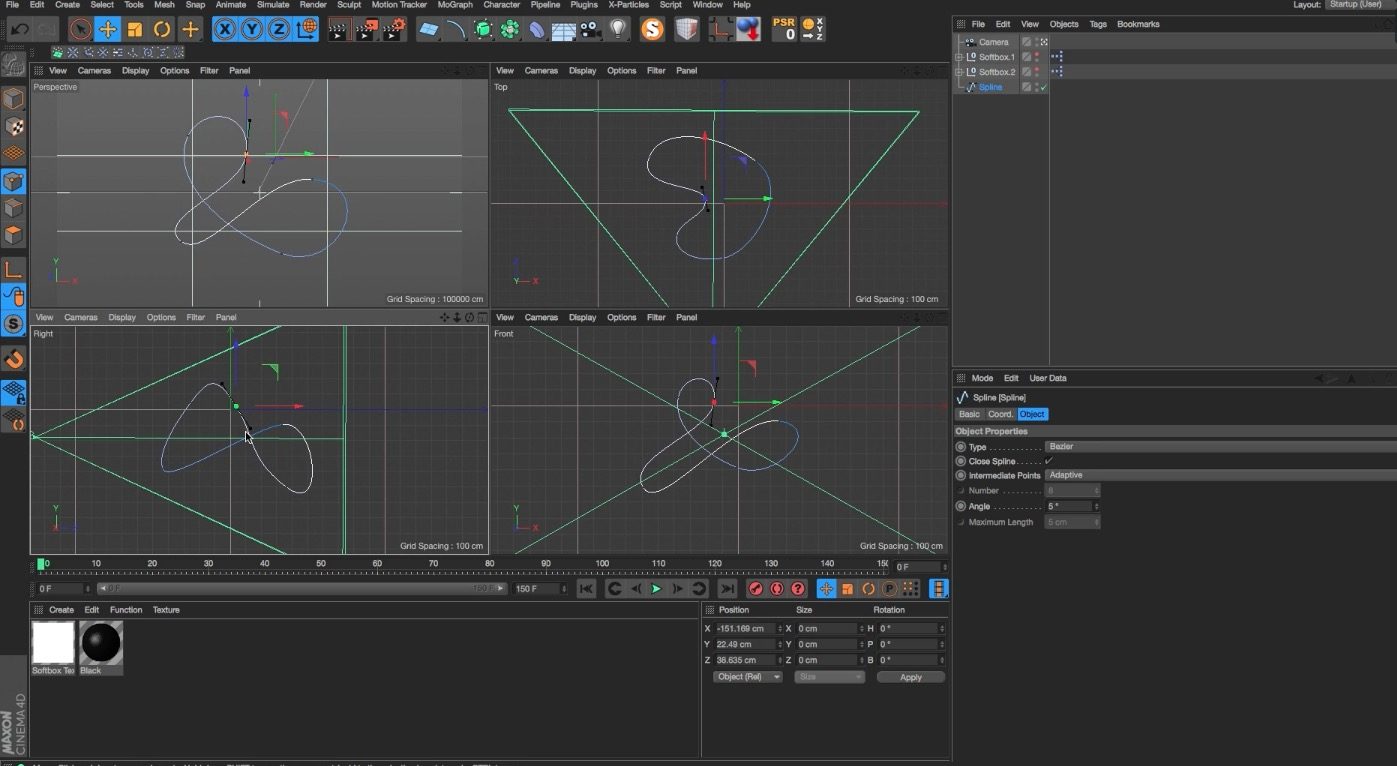This screenshot has height=766, width=1397.
Task: Select the Spline object in Object Manager
Action: click(x=990, y=87)
